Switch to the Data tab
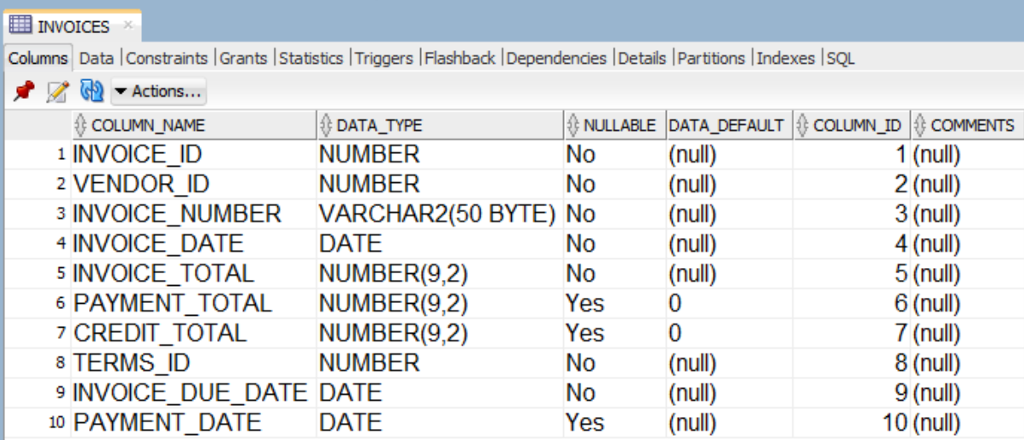Viewport: 1024px width, 440px height. tap(97, 58)
